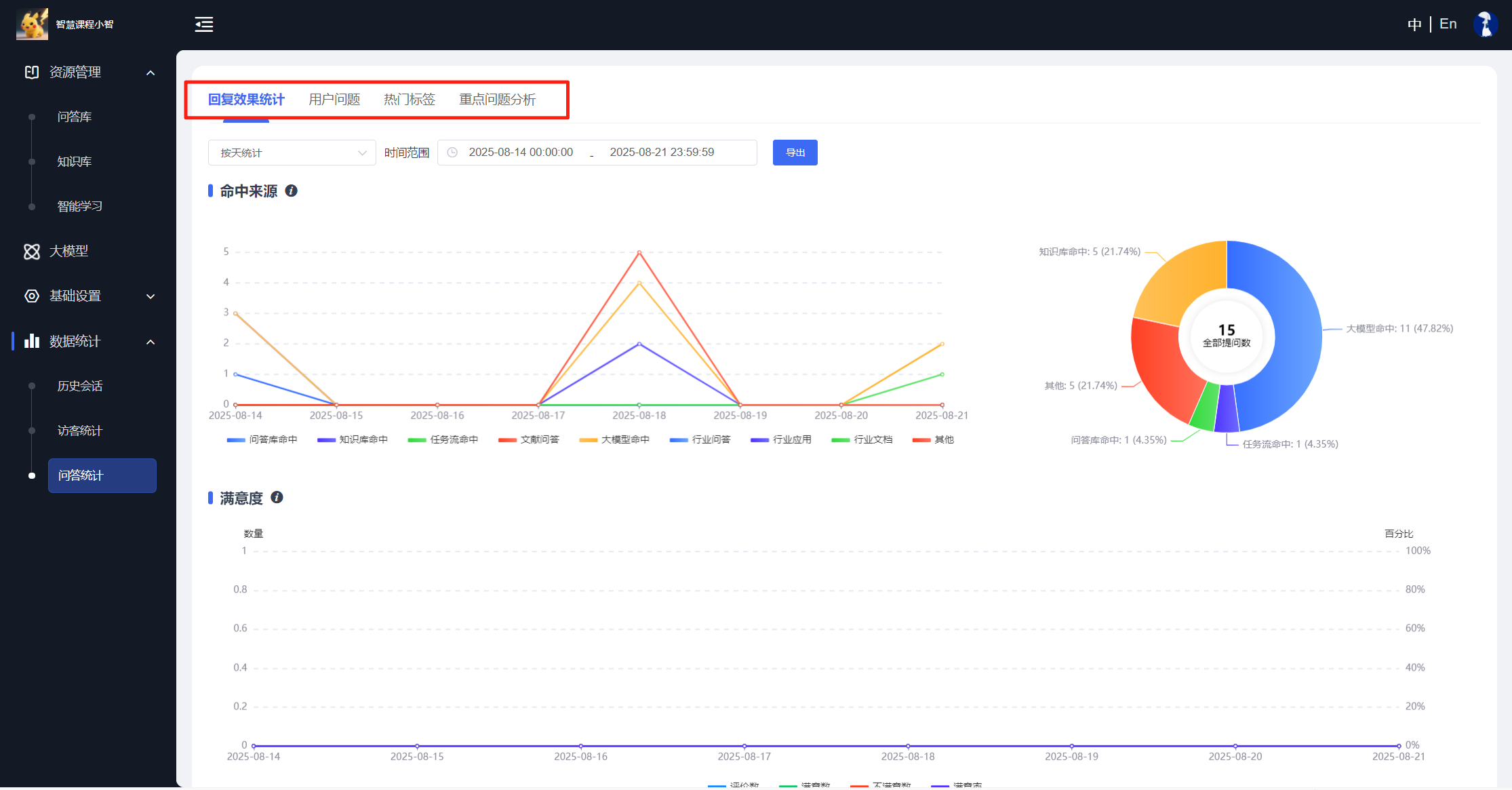Click the 基础设置 gear icon
The width and height of the screenshot is (1512, 790).
click(x=32, y=296)
